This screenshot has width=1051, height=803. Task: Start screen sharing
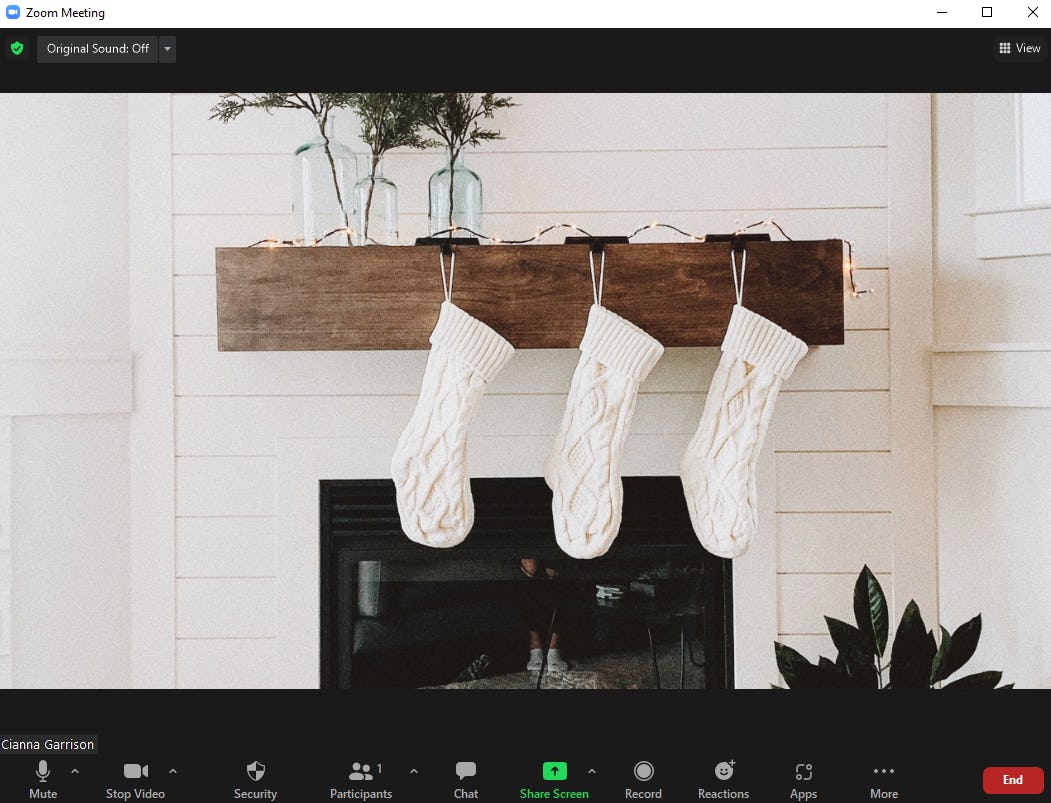[x=554, y=778]
